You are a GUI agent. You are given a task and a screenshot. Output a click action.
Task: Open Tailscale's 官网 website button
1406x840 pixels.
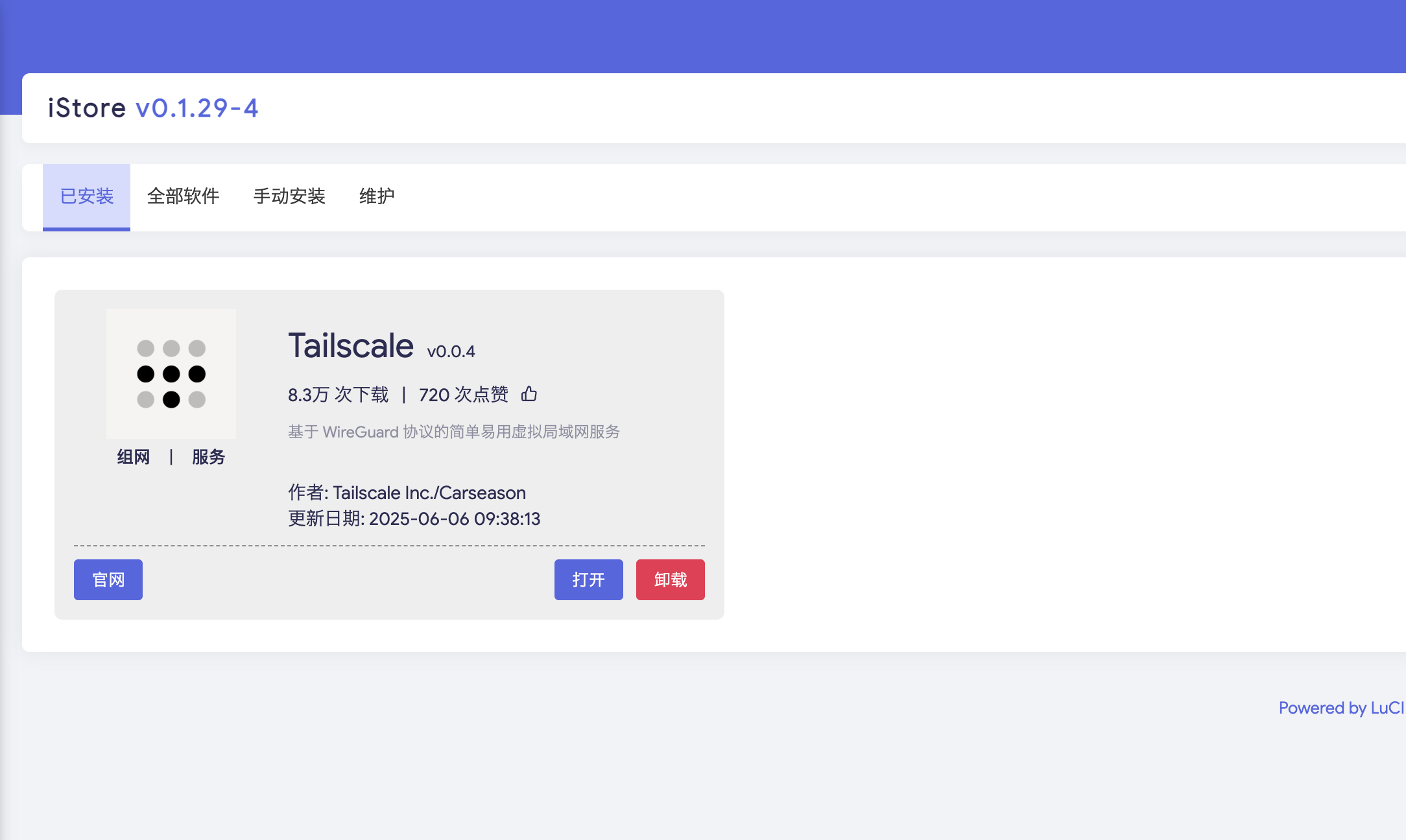(108, 579)
